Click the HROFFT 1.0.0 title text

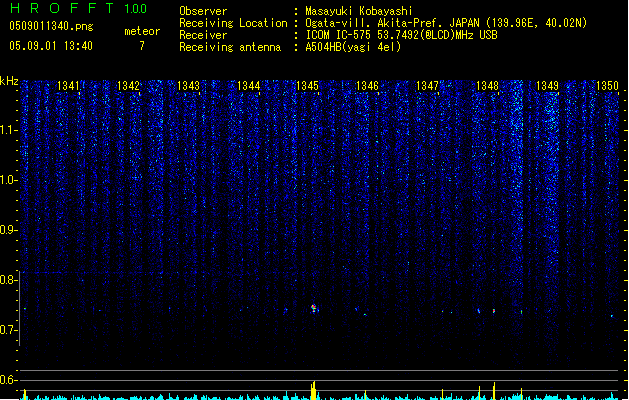click(78, 8)
